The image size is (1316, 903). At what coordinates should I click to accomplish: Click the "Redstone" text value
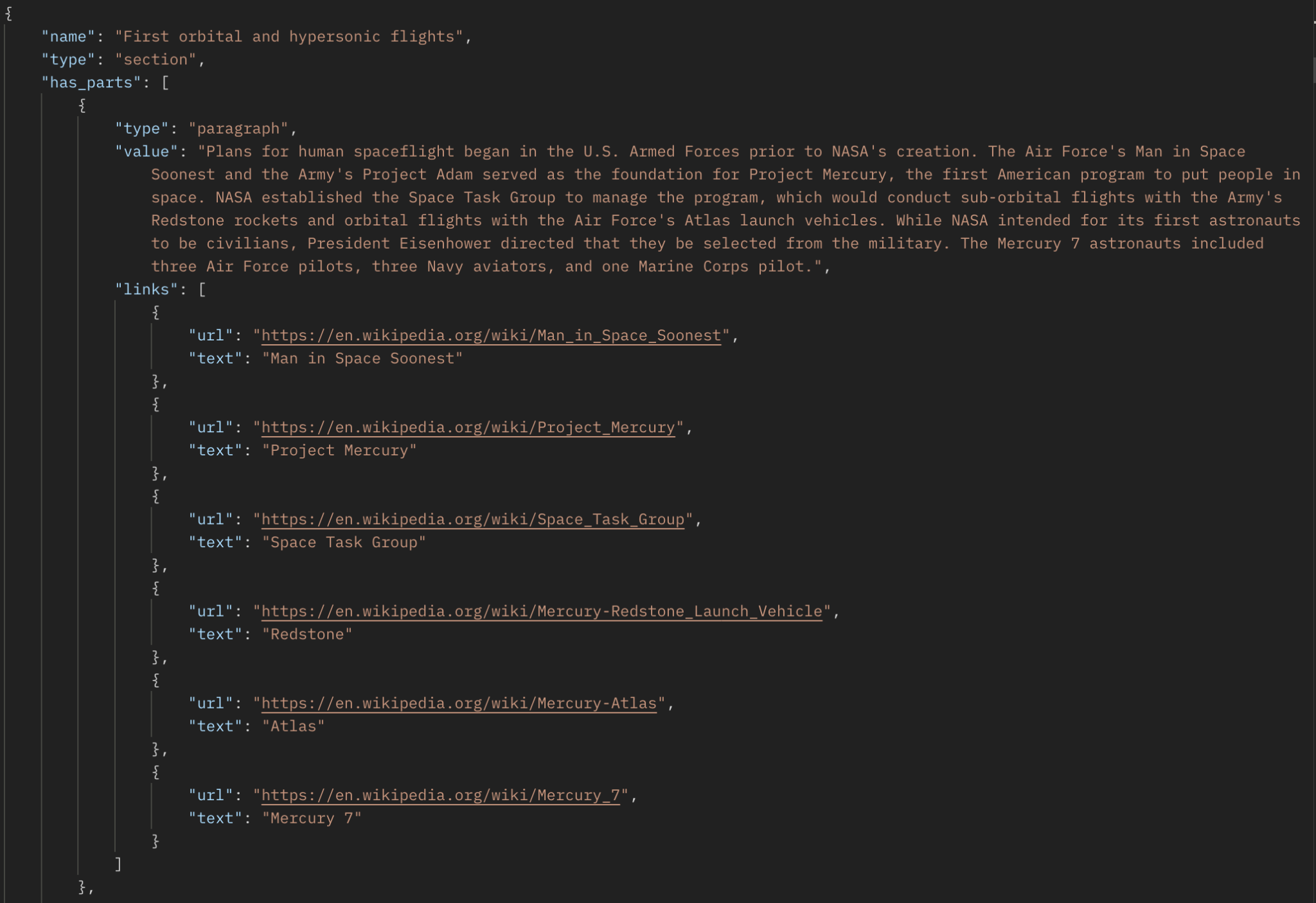tap(307, 634)
